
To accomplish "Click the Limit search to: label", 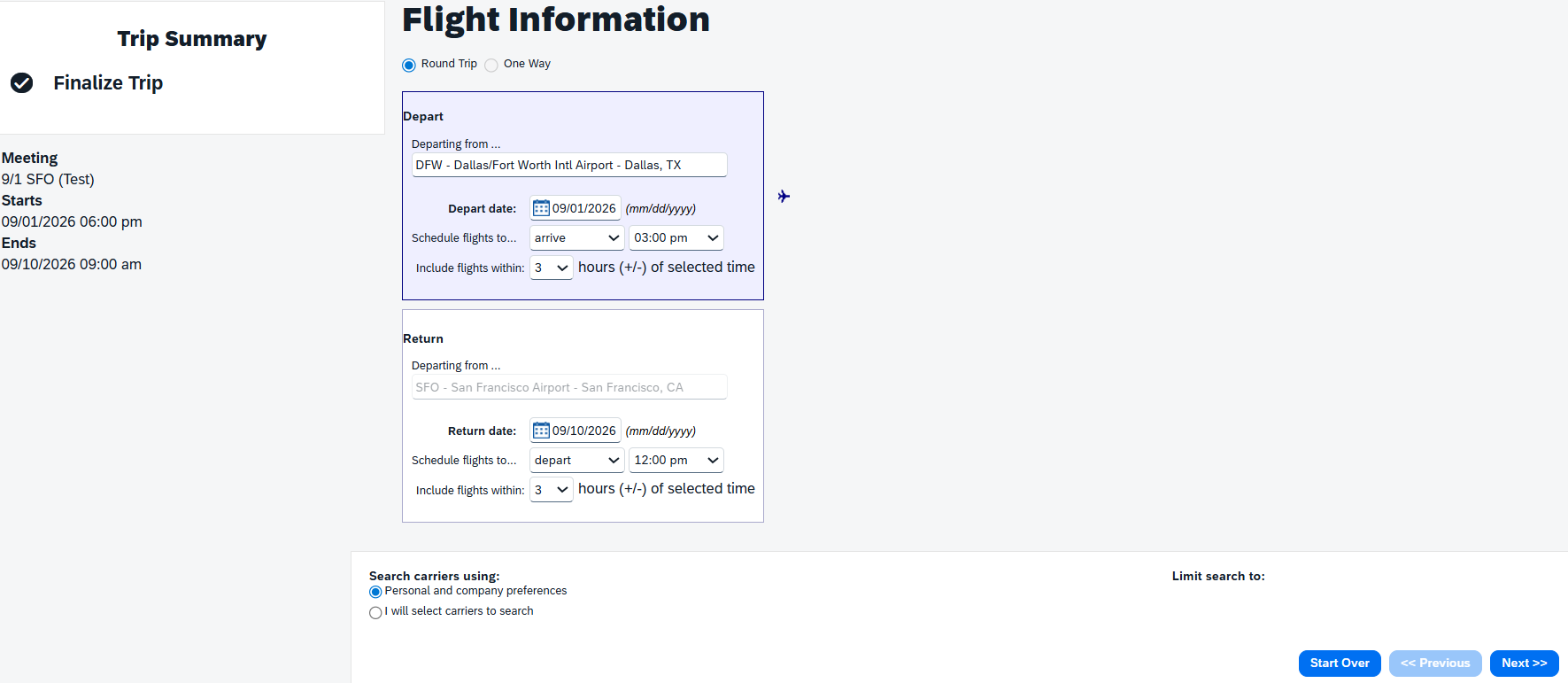I will (x=1218, y=576).
